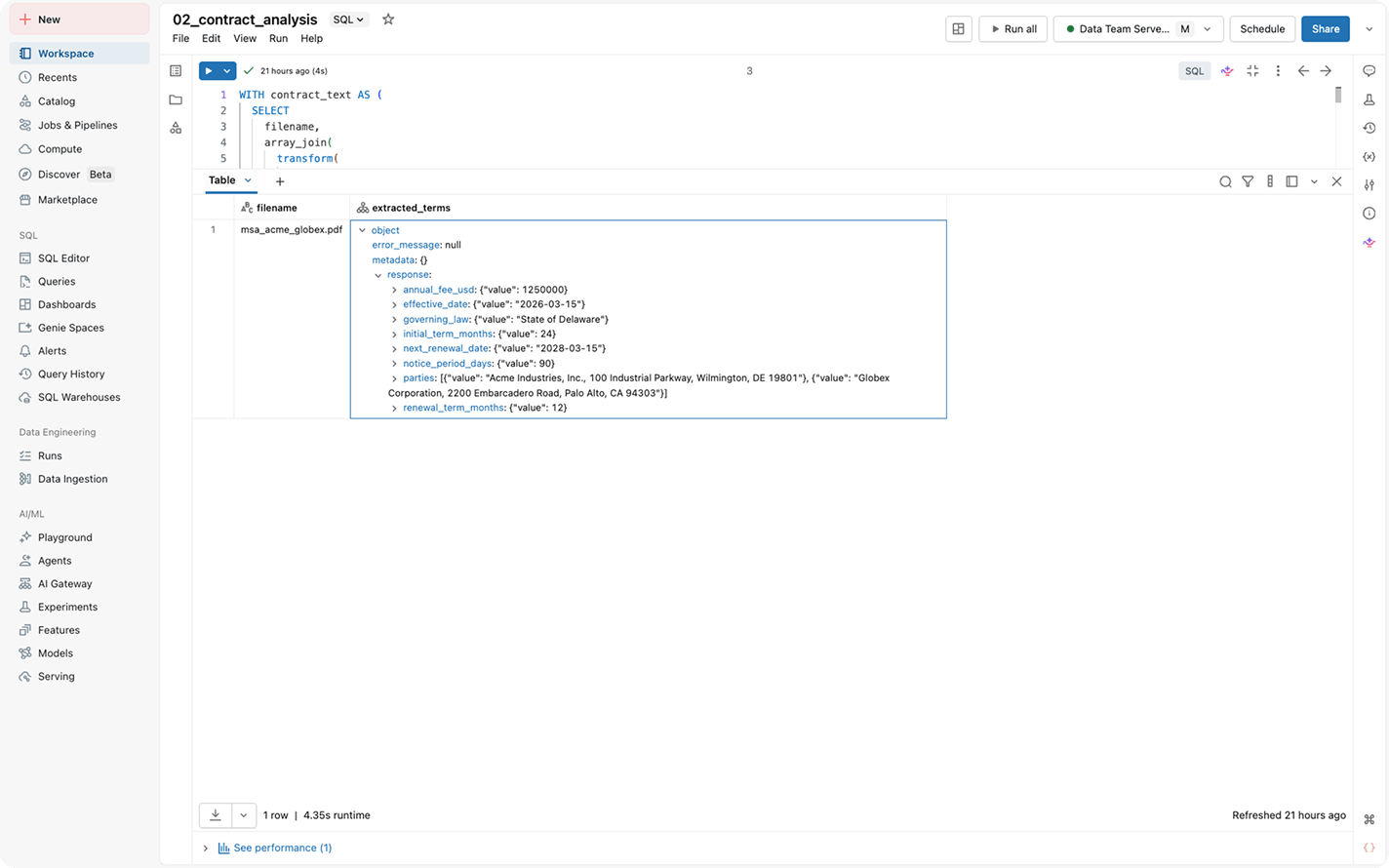Click the Share button
Image resolution: width=1389 pixels, height=868 pixels.
[1326, 29]
